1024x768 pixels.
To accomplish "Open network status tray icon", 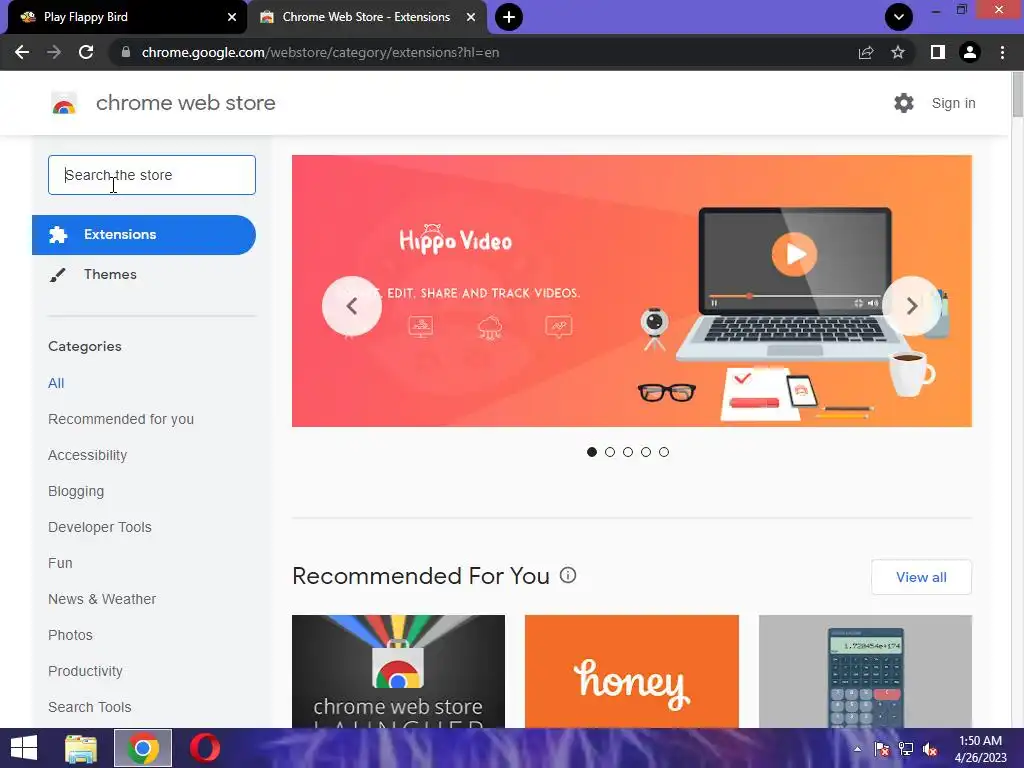I will click(906, 749).
